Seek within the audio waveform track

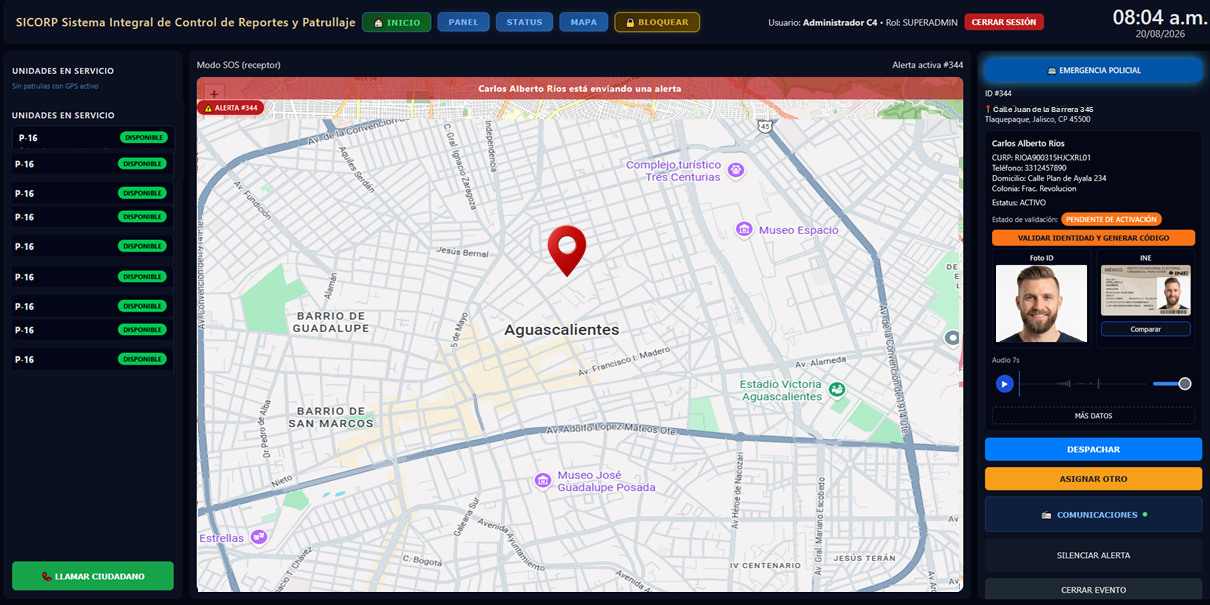[1082, 383]
